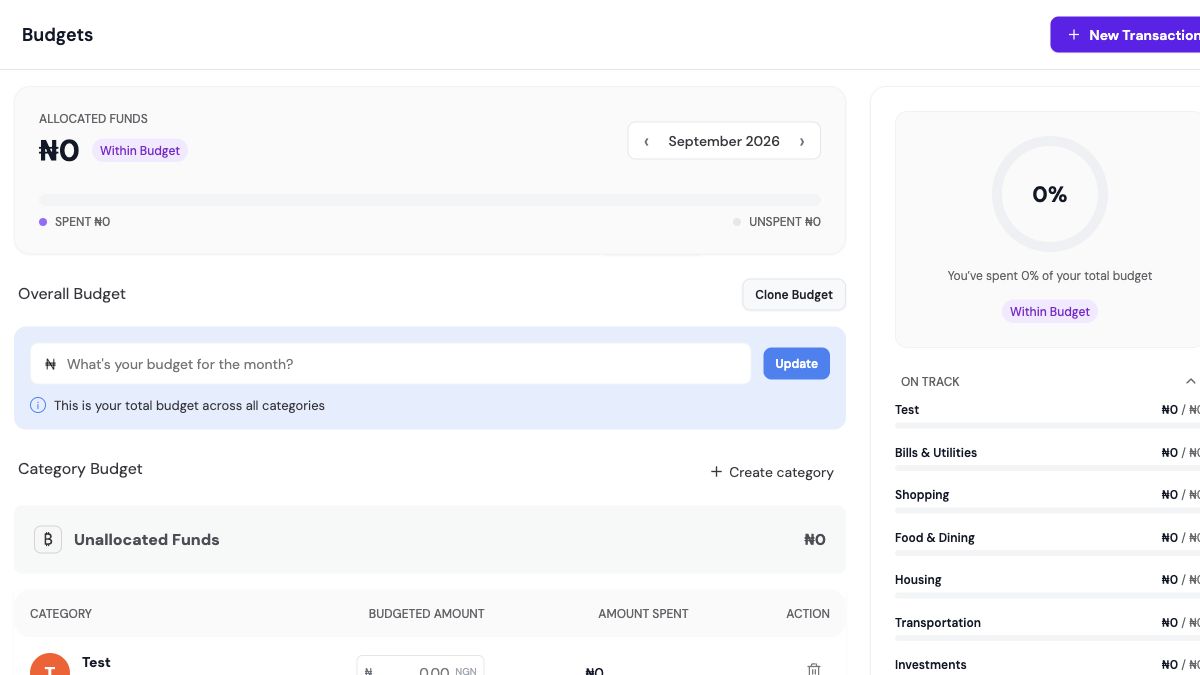Viewport: 1200px width, 675px height.
Task: Click the CATEGORY column header
Action: coord(61,614)
